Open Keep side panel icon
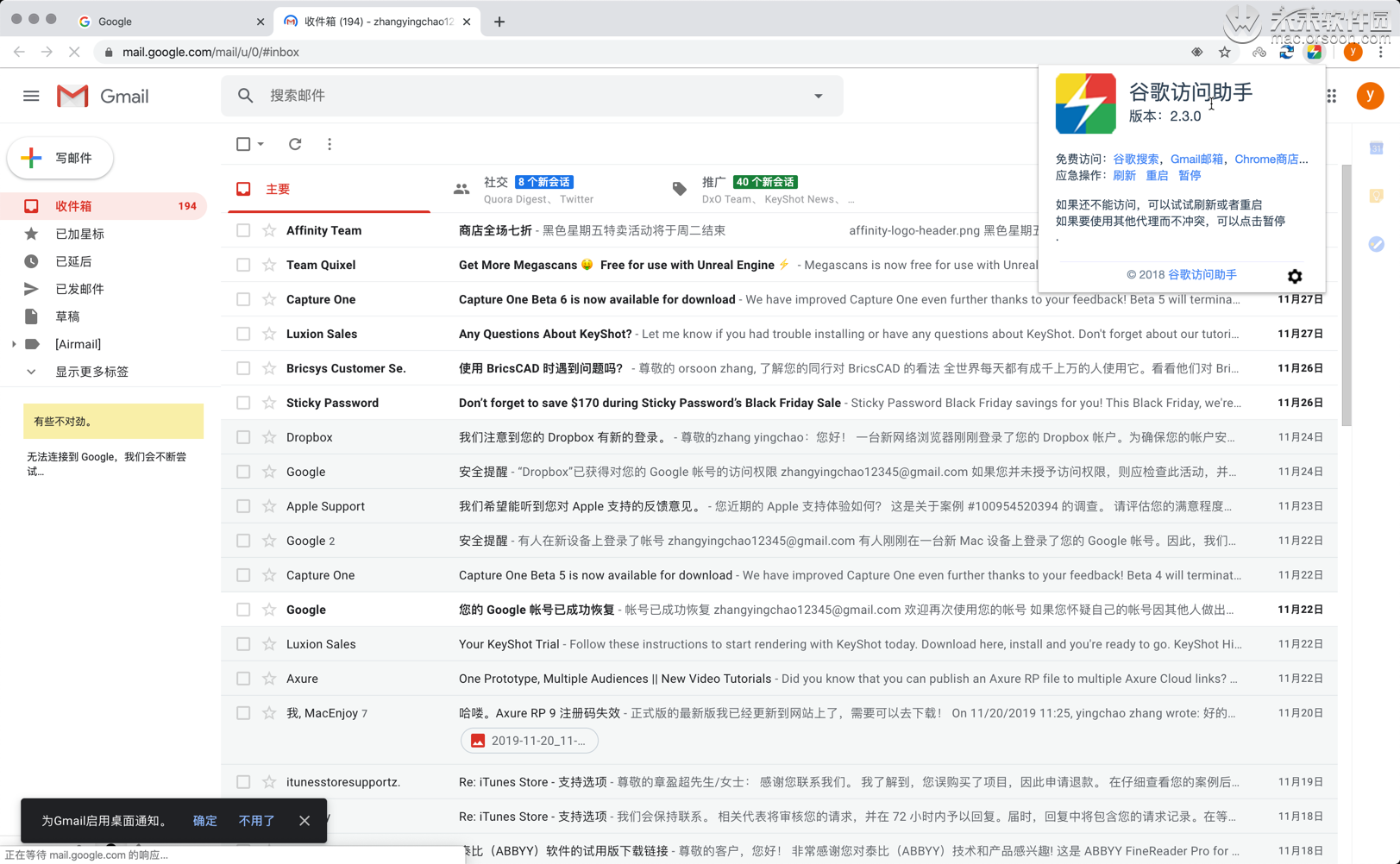Image resolution: width=1400 pixels, height=864 pixels. pyautogui.click(x=1377, y=197)
